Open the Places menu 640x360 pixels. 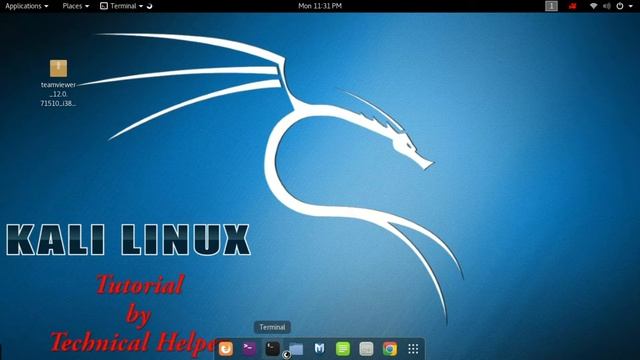[76, 6]
